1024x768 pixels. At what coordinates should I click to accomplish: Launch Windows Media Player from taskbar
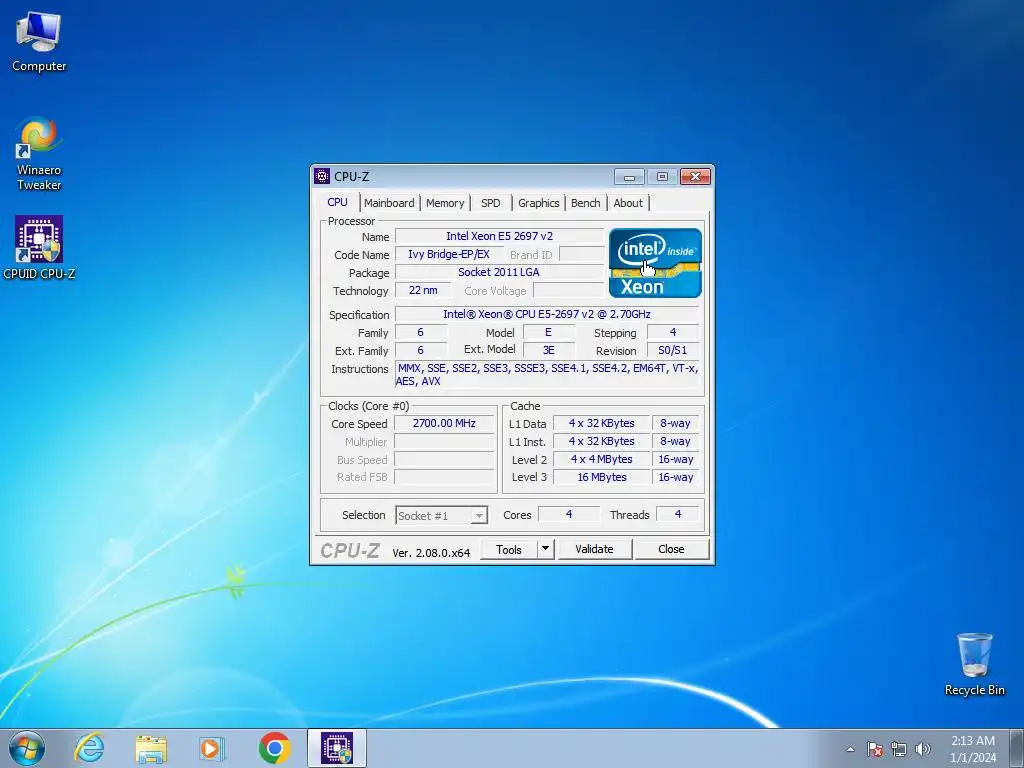tap(212, 748)
